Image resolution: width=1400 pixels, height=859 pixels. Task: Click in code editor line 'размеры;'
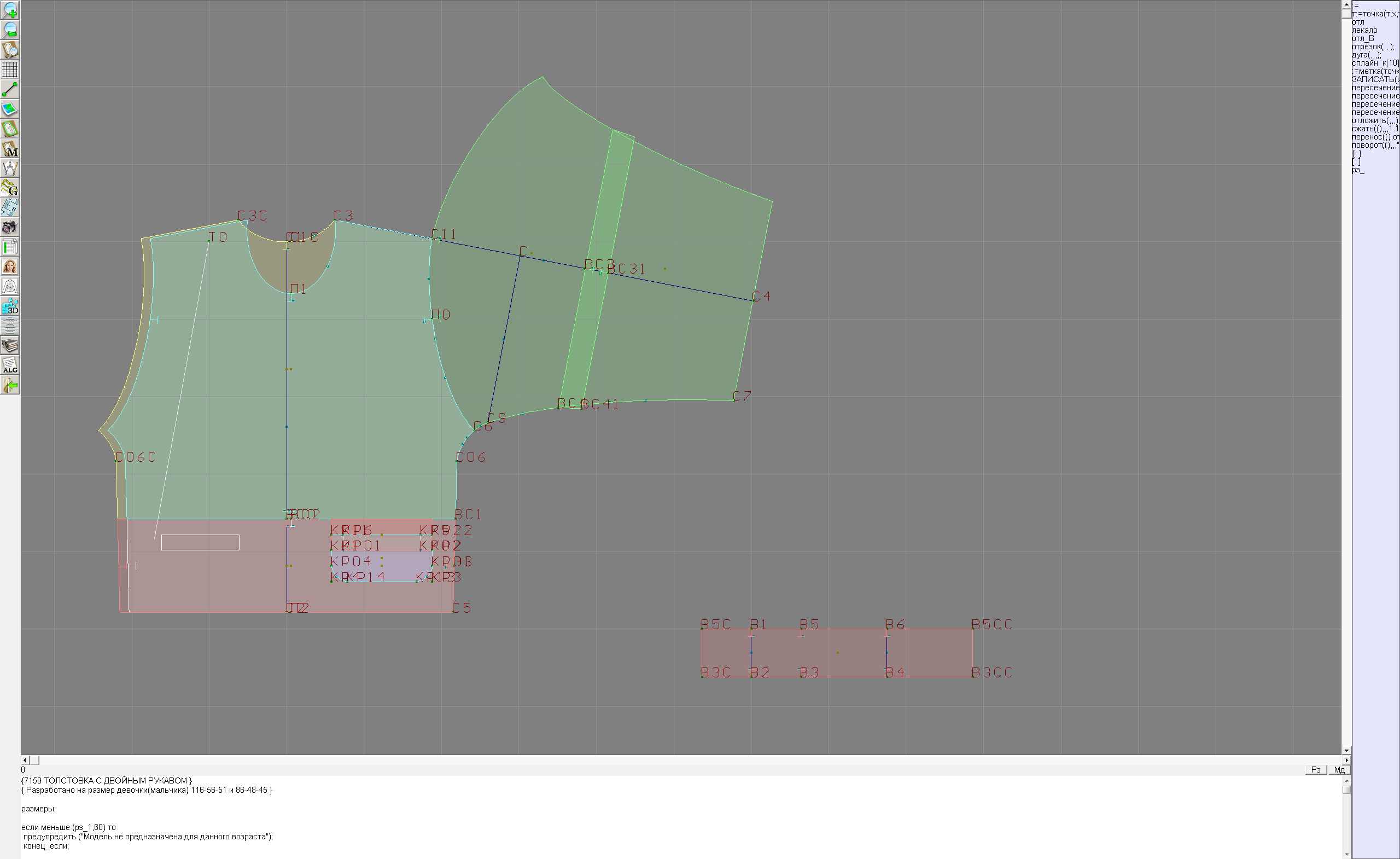39,809
